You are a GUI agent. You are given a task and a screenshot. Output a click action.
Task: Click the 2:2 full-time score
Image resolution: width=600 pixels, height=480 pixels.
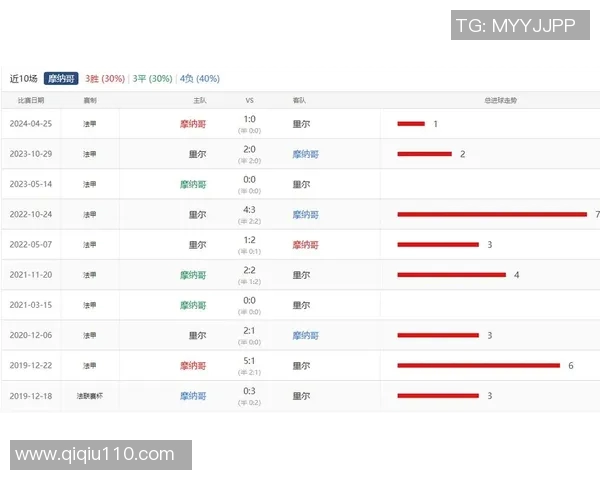pos(249,271)
